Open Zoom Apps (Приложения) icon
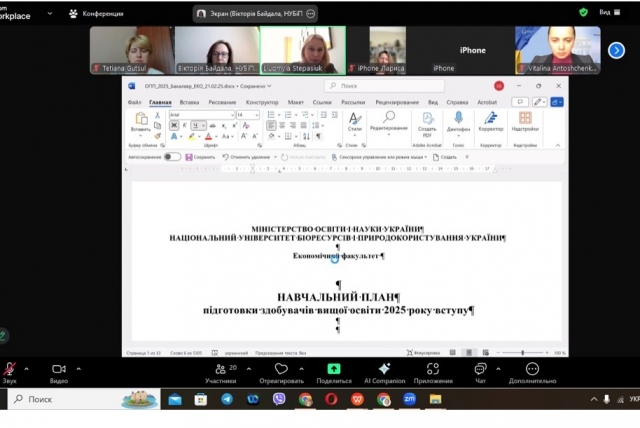The width and height of the screenshot is (640, 428). coord(433,373)
